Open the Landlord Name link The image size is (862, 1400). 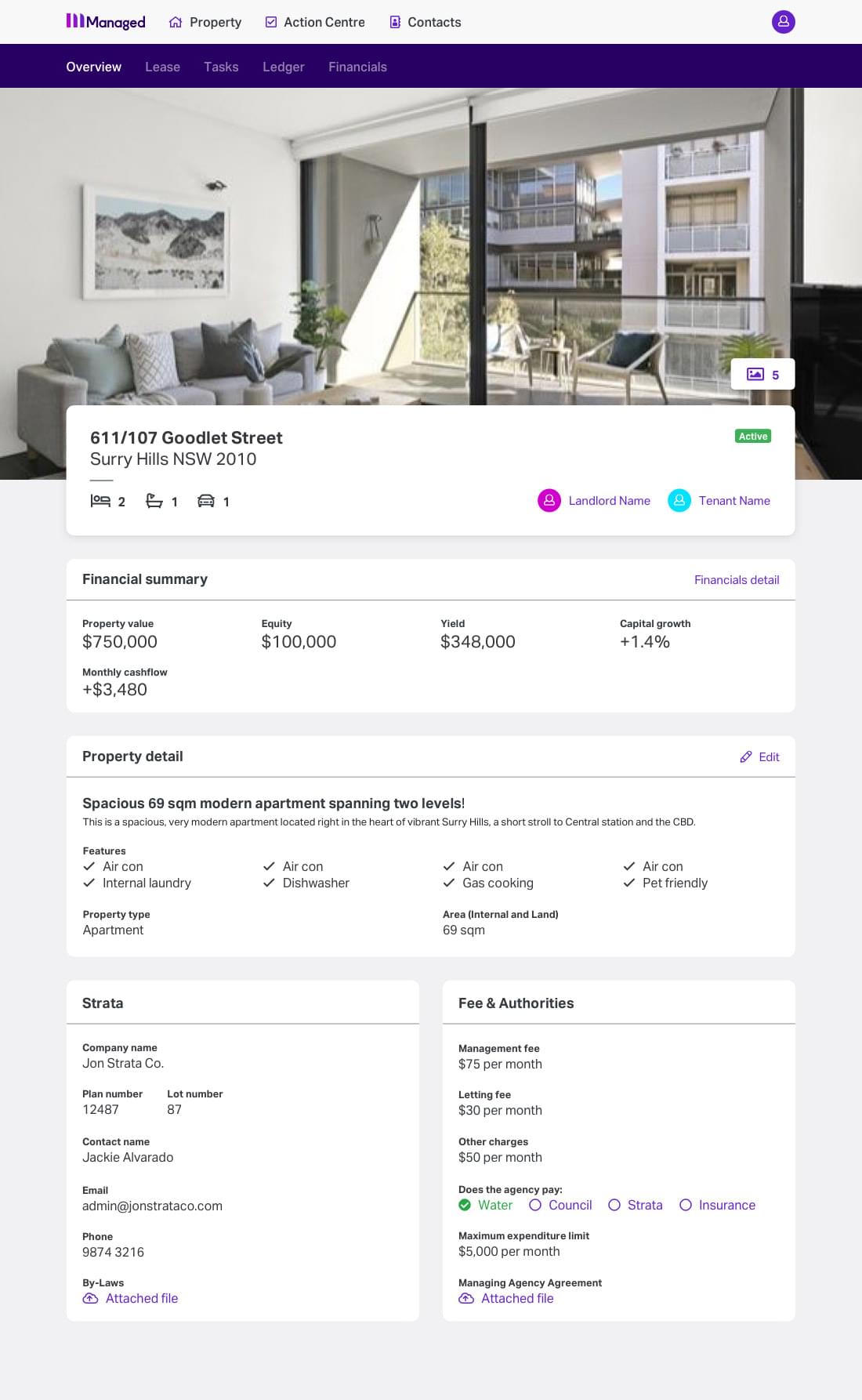(609, 501)
